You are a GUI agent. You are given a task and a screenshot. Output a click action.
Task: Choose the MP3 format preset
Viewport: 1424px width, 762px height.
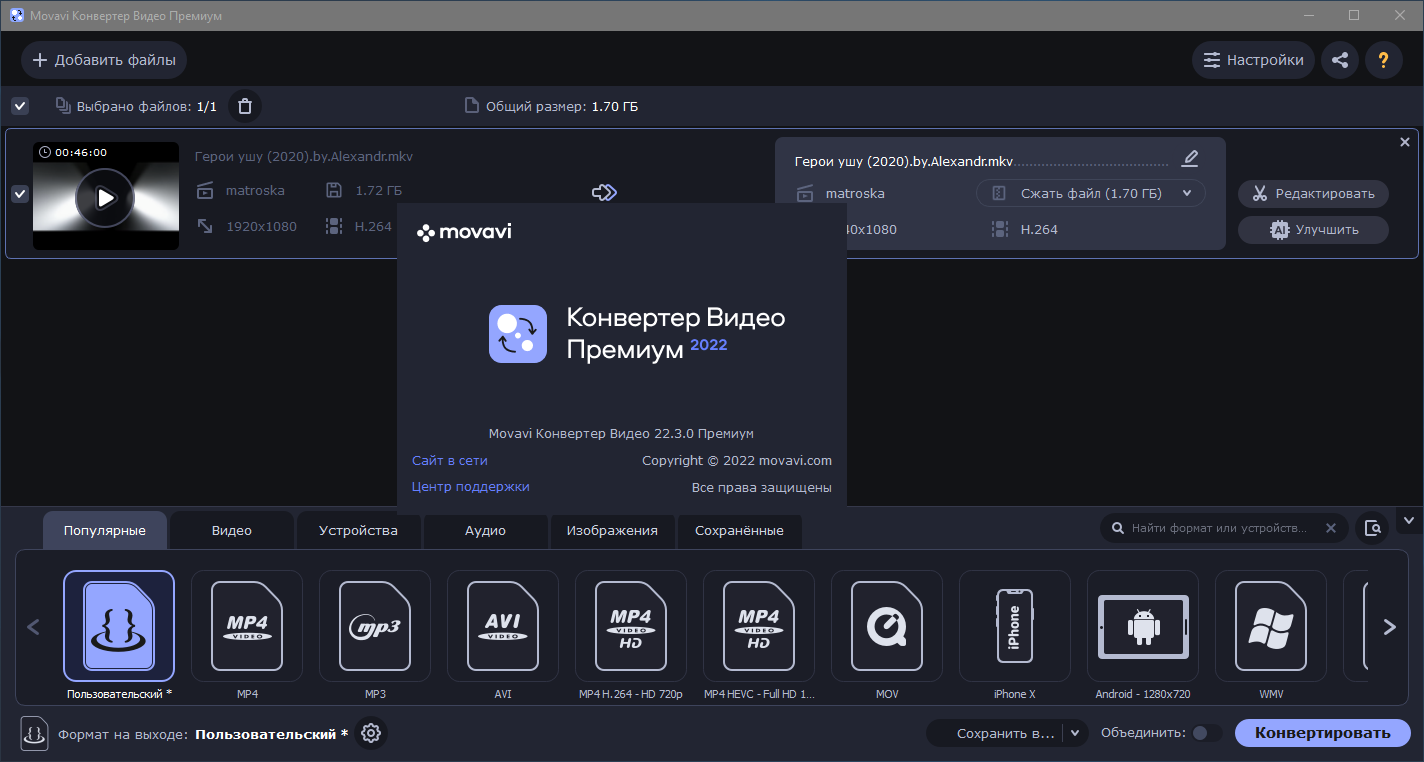(x=375, y=626)
